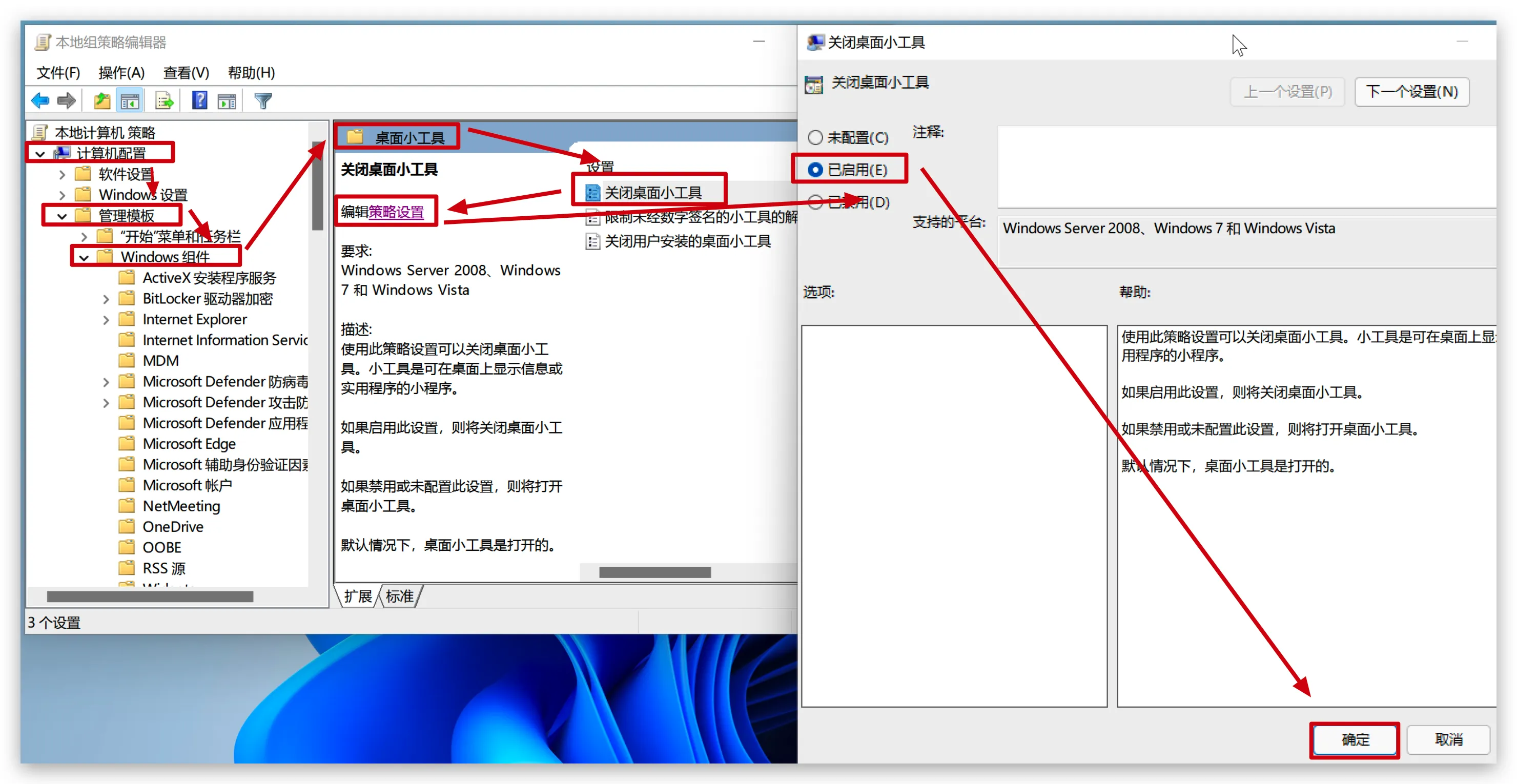1517x784 pixels.
Task: Click the RSS 源 folder icon
Action: [x=127, y=568]
